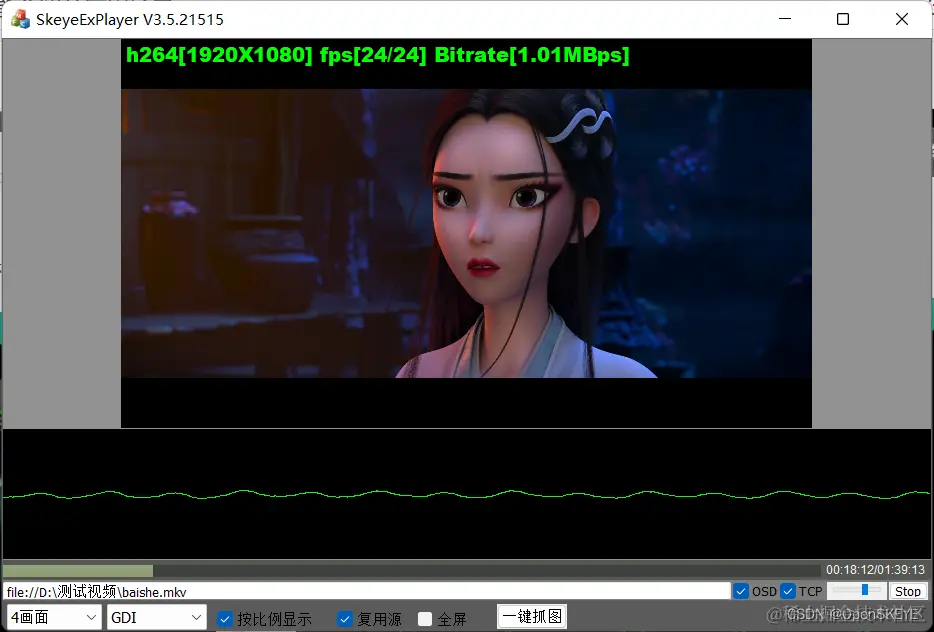
Task: Uncheck the 复用源 checkbox
Action: 344,619
